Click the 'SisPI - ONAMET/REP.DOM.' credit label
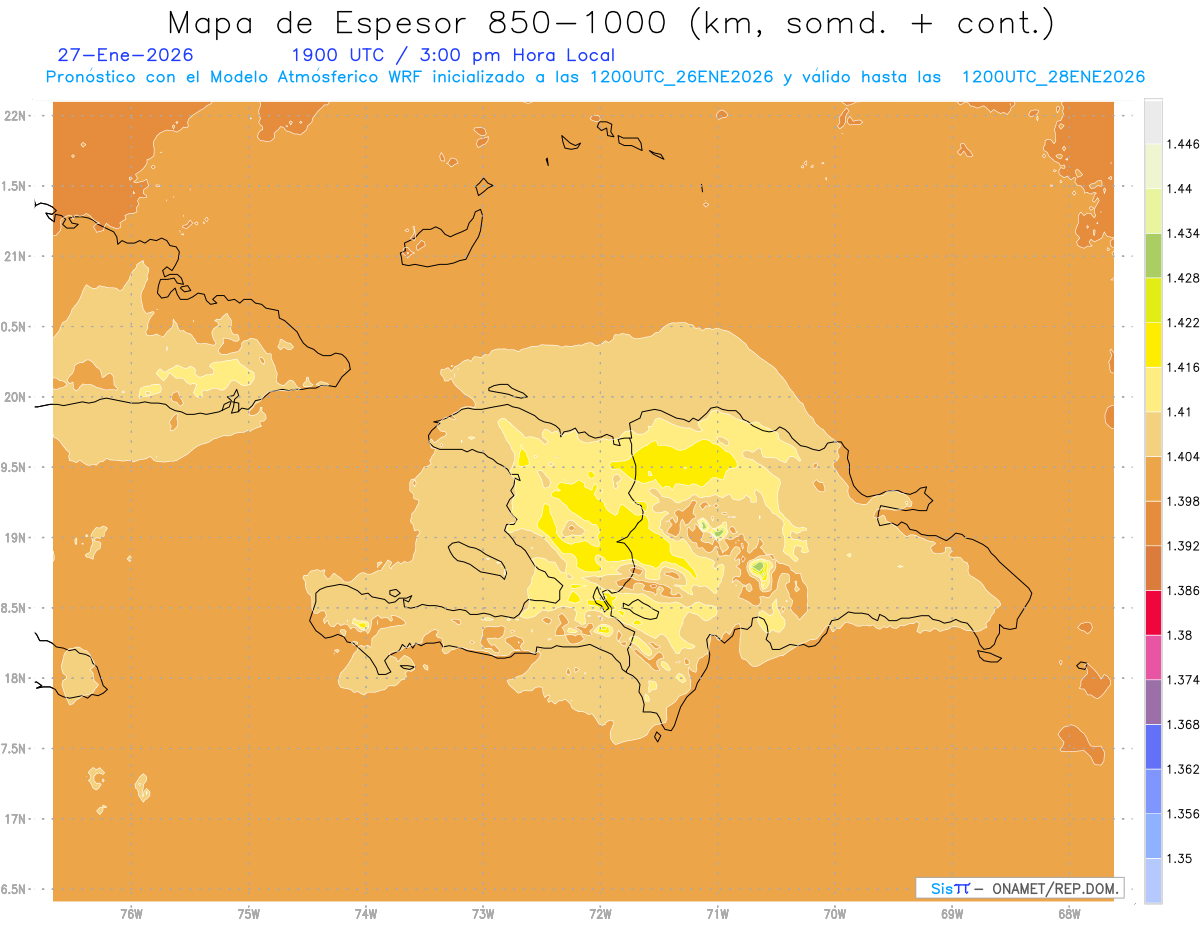 click(1019, 888)
